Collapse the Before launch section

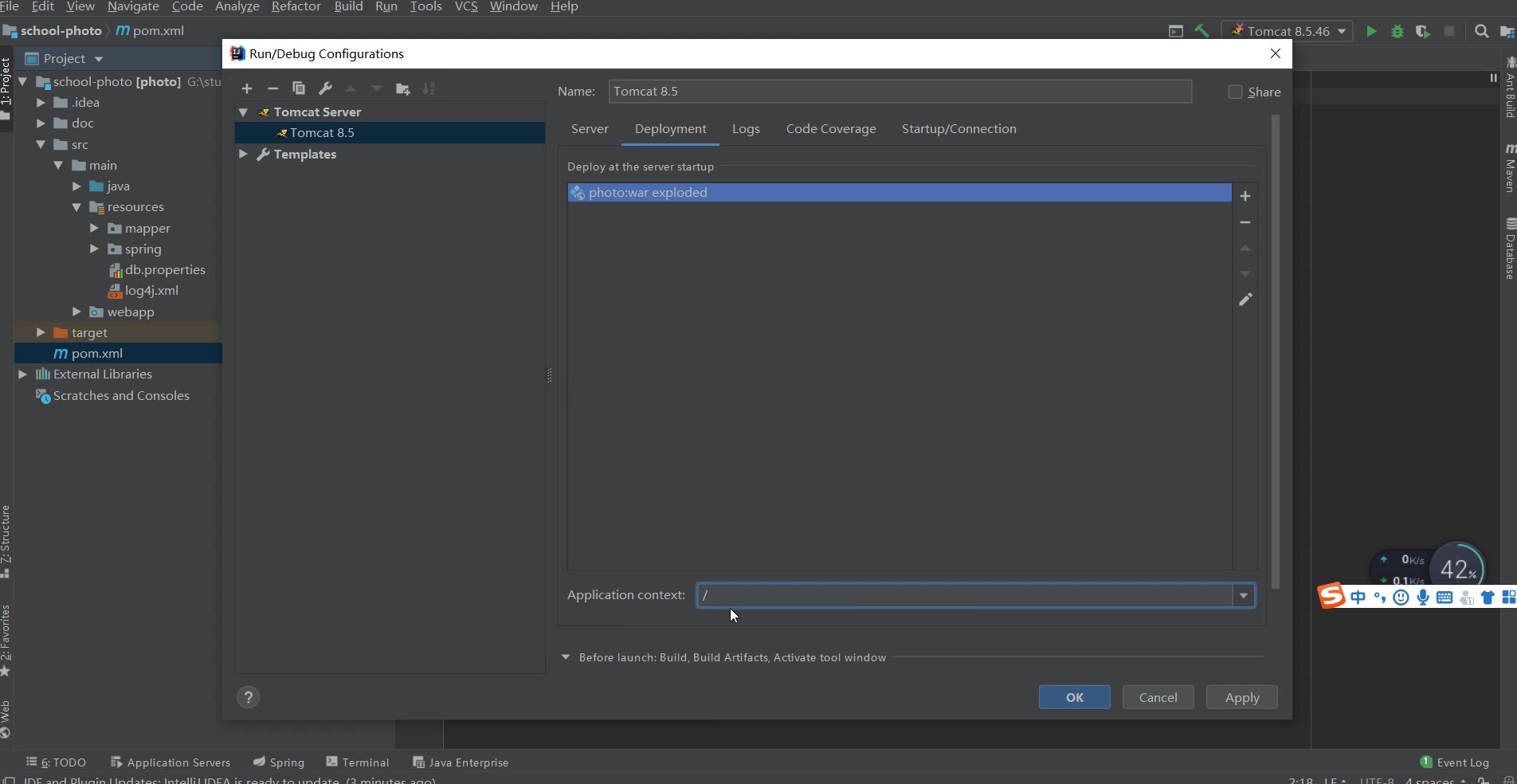[x=566, y=657]
